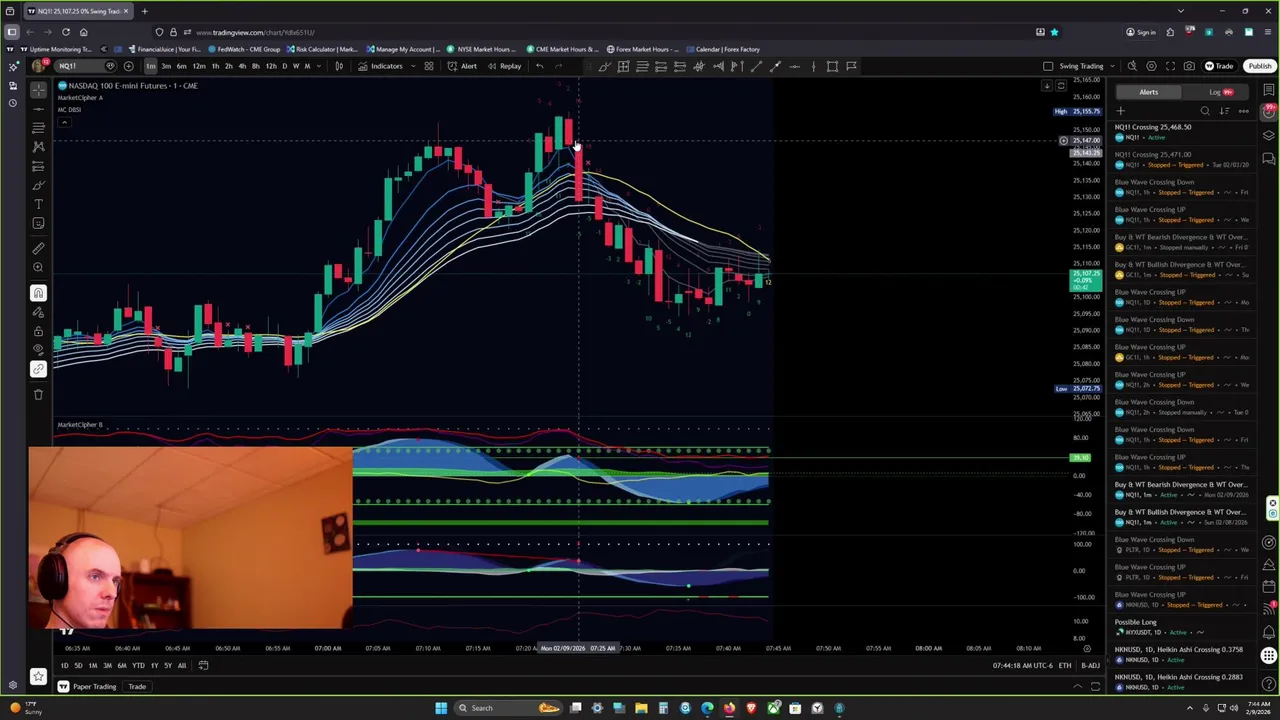This screenshot has height=720, width=1280.
Task: Select the 1m timeframe
Action: coord(150,66)
